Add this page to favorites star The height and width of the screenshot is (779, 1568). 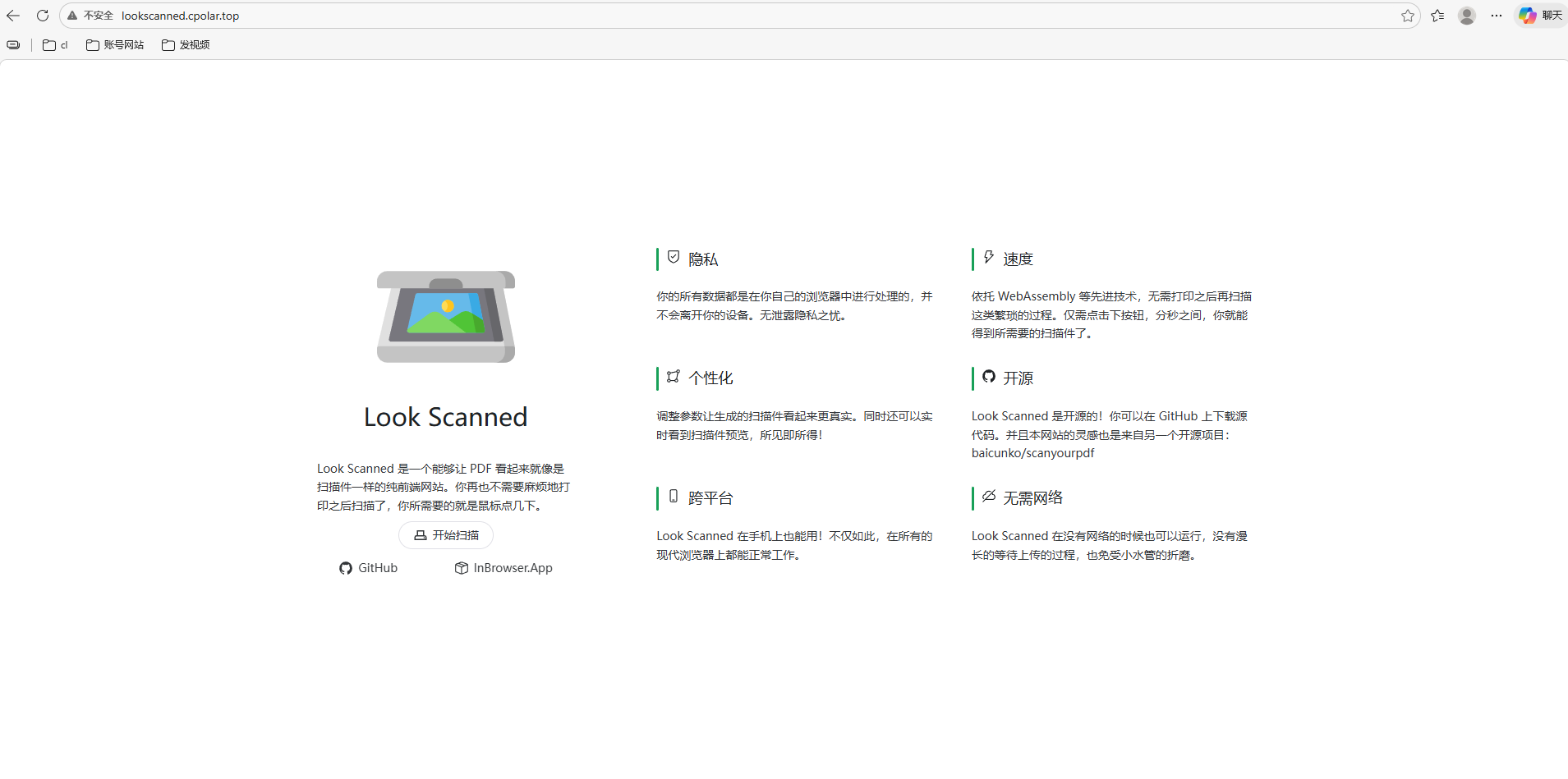(x=1408, y=16)
